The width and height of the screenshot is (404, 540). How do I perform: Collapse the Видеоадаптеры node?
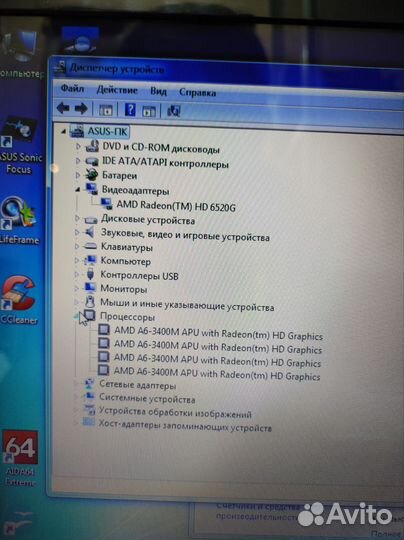coord(78,189)
